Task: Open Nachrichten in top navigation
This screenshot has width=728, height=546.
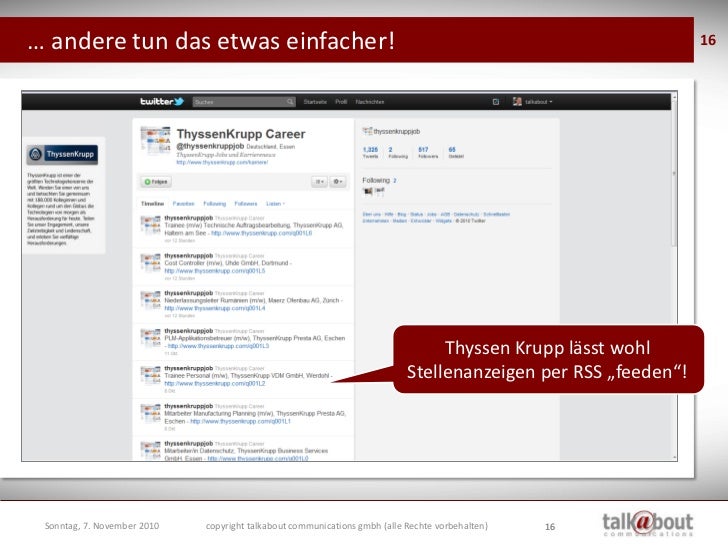Action: (x=370, y=102)
